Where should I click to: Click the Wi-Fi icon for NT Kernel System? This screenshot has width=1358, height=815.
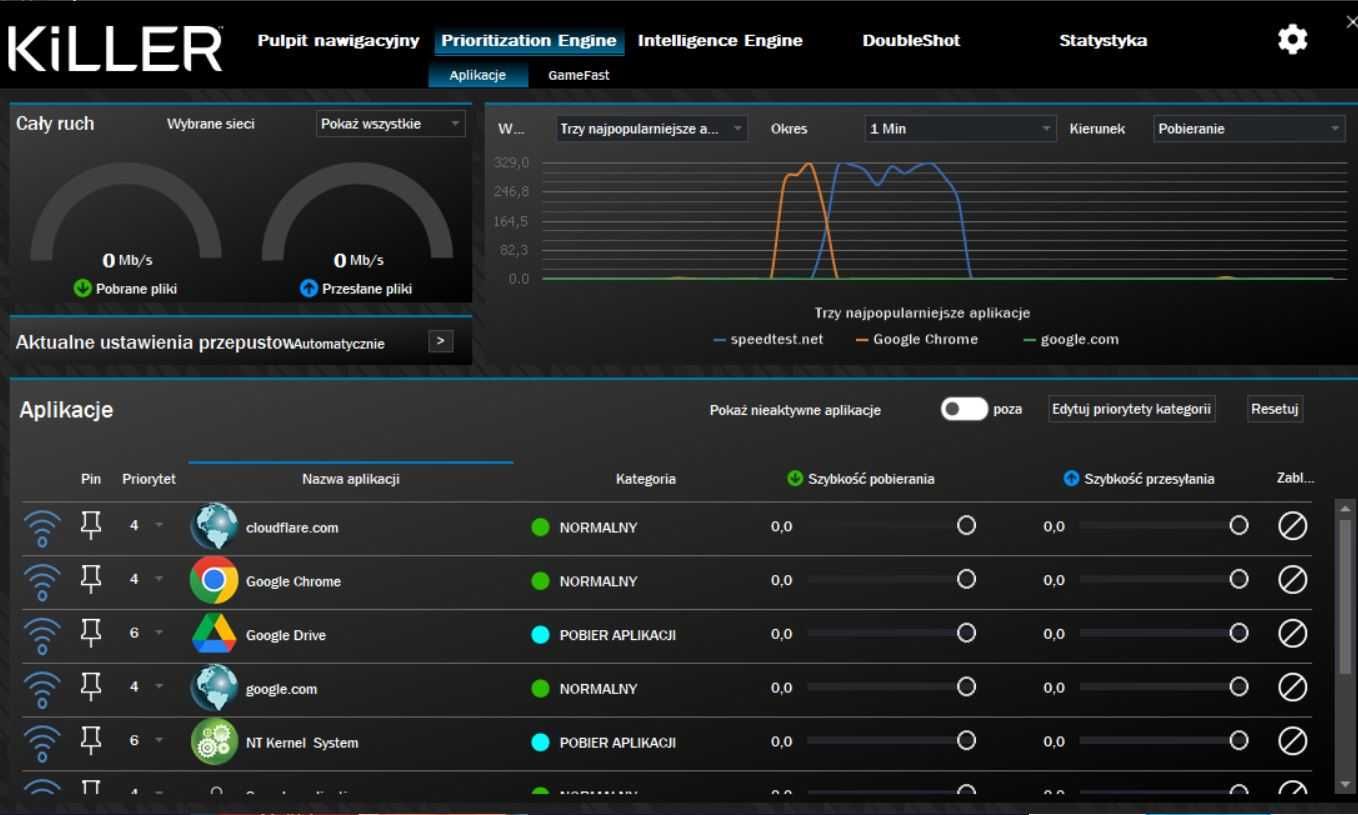coord(43,743)
